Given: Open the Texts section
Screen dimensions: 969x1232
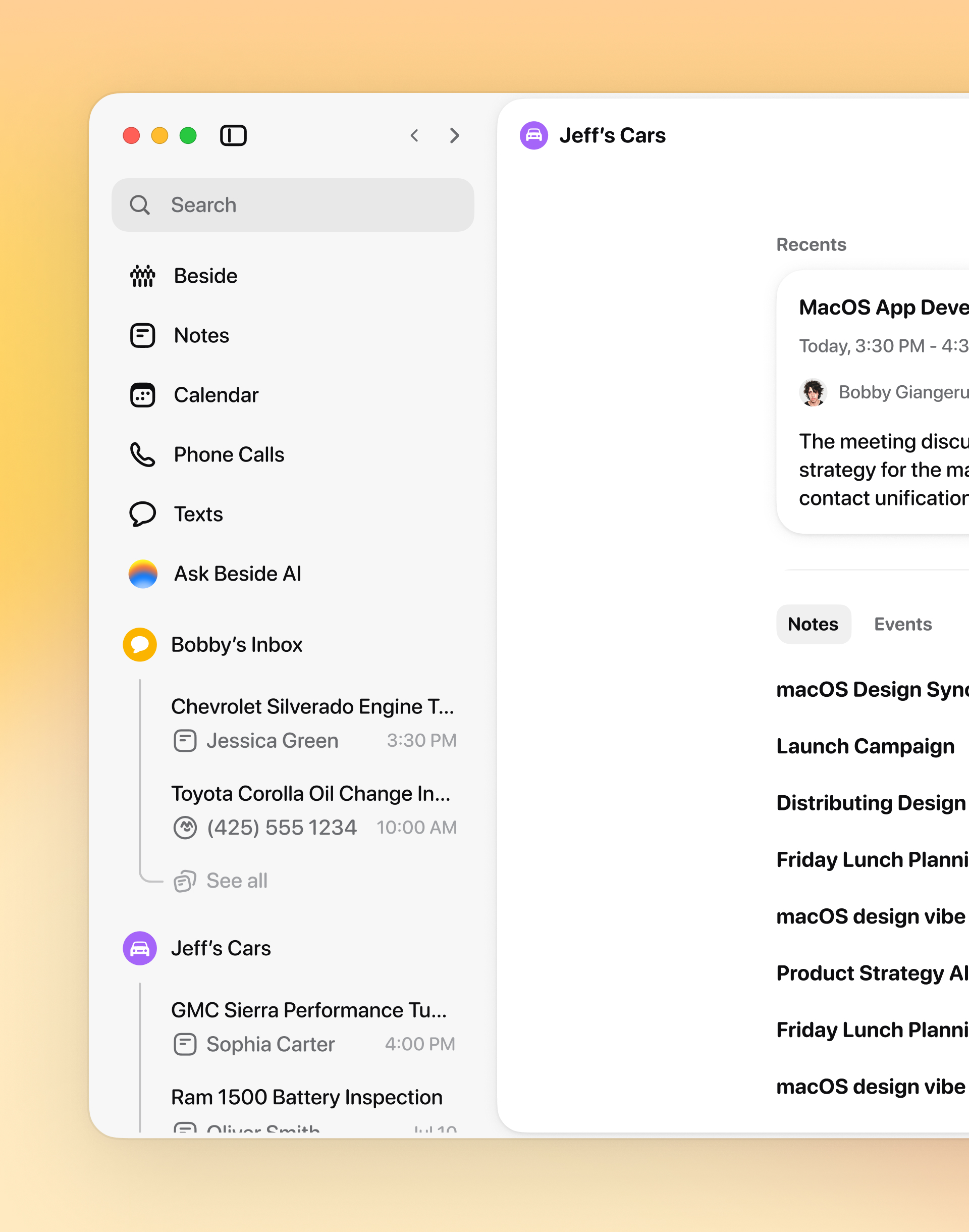Looking at the screenshot, I should [x=198, y=514].
